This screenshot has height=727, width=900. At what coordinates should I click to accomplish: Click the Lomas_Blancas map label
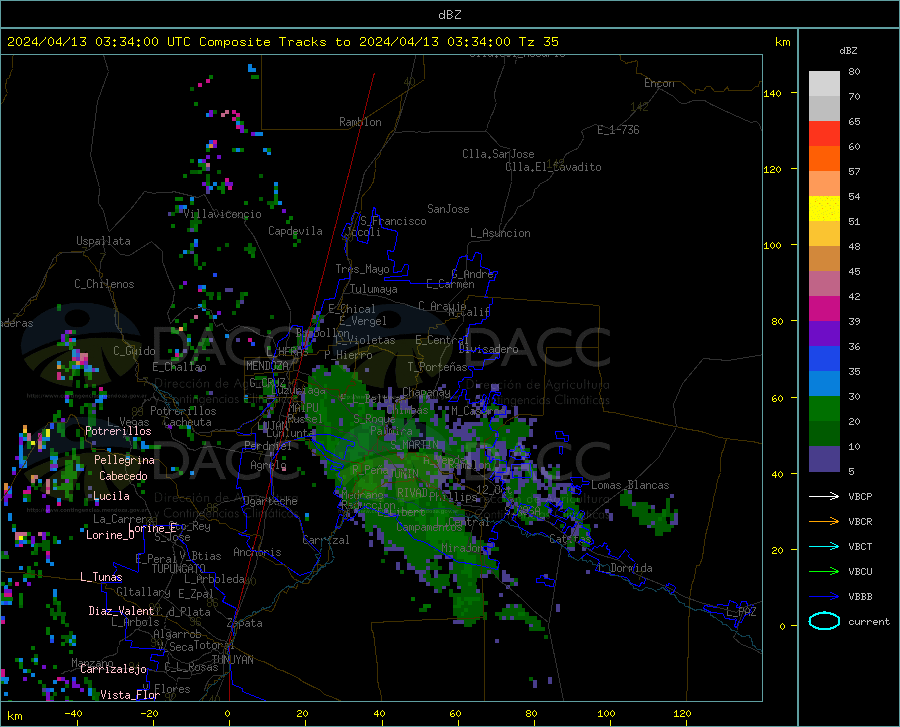(630, 485)
